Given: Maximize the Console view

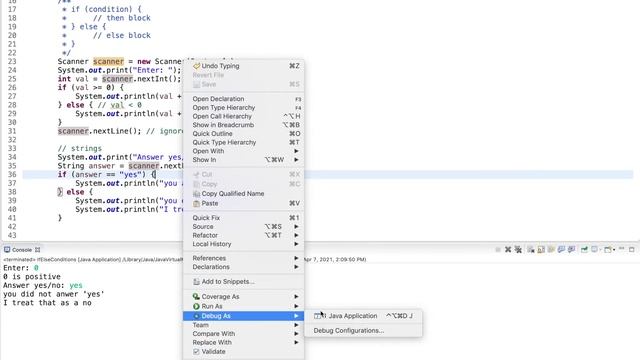Looking at the screenshot, I should [x=632, y=249].
